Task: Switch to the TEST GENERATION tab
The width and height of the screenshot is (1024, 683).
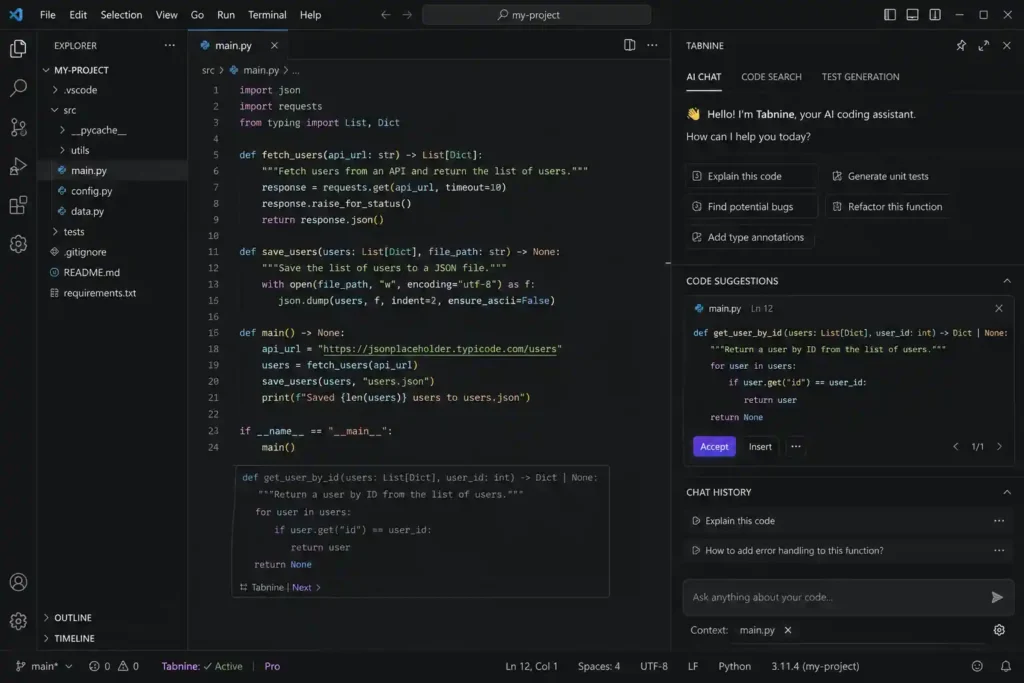Action: [x=860, y=77]
